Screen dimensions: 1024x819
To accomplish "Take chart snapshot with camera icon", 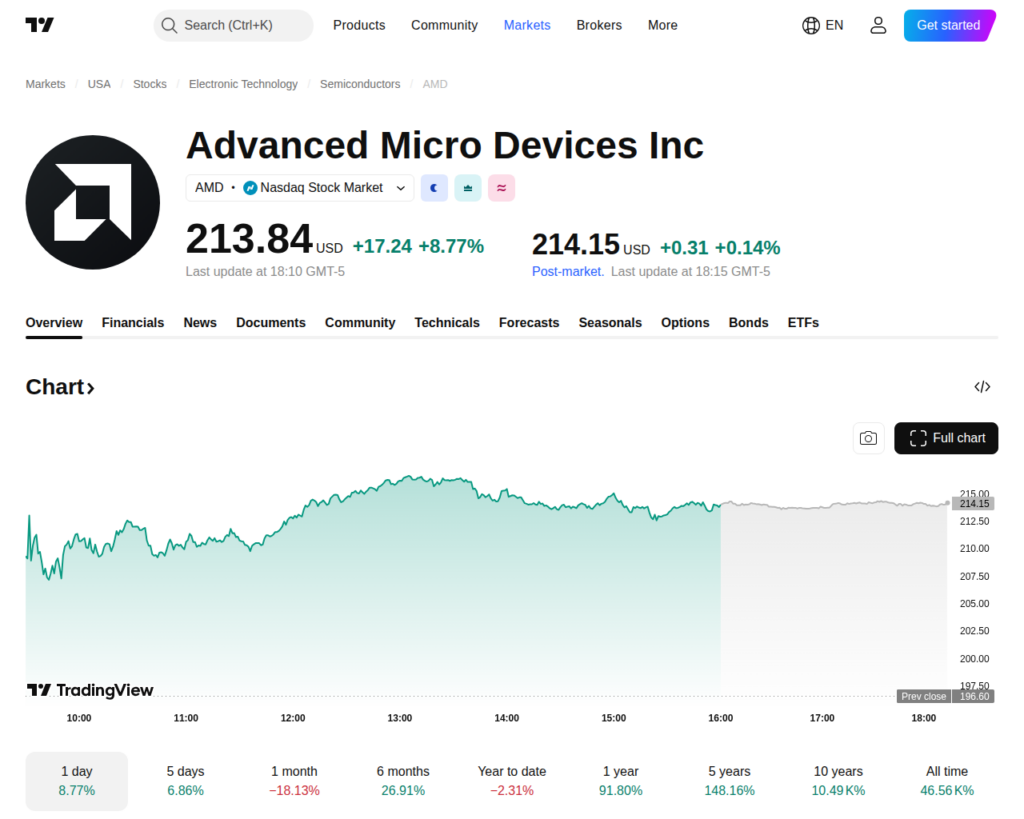I will tap(868, 438).
